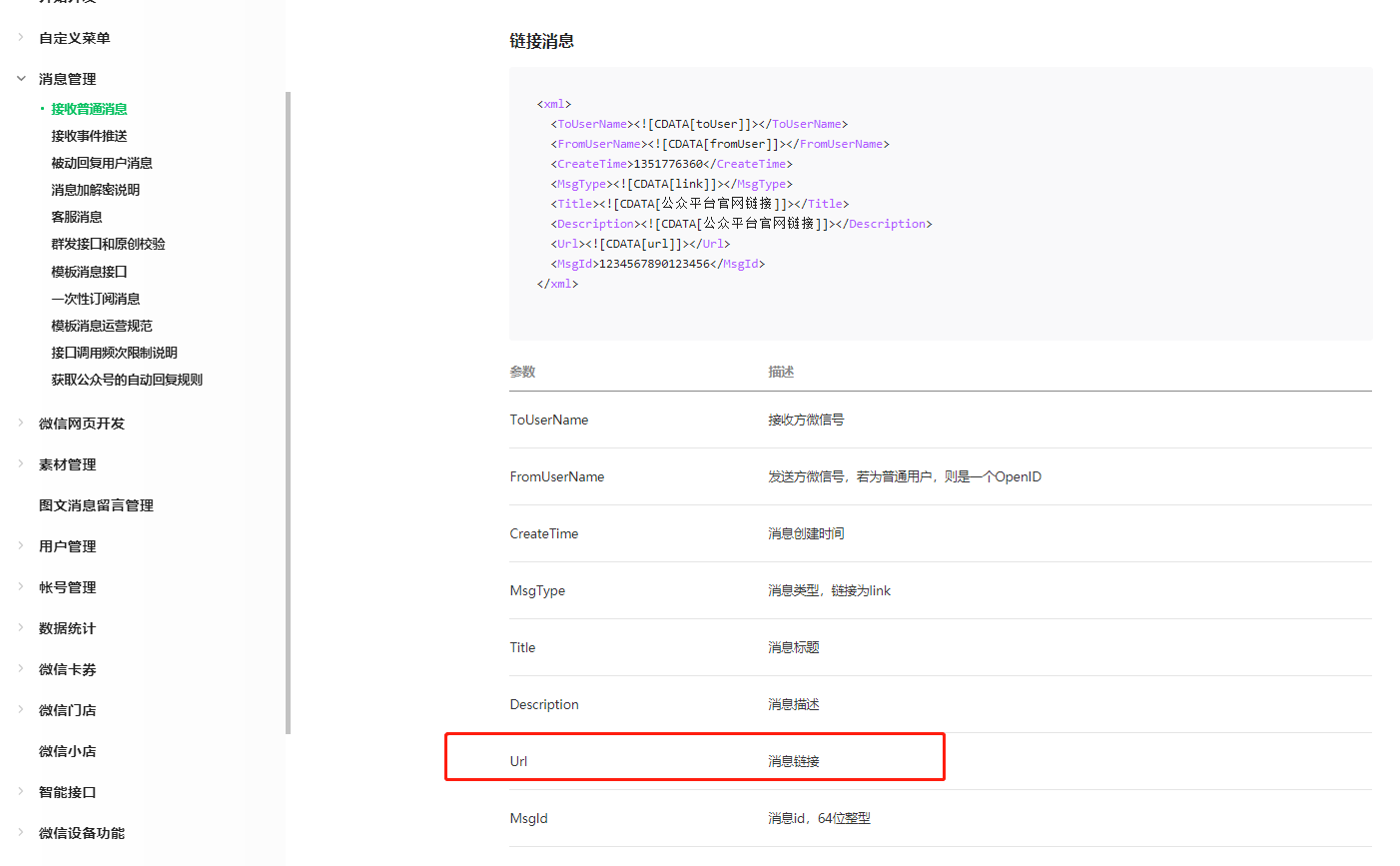This screenshot has width=1400, height=866.
Task: Open 被动回复用户消息 page
Action: [102, 163]
